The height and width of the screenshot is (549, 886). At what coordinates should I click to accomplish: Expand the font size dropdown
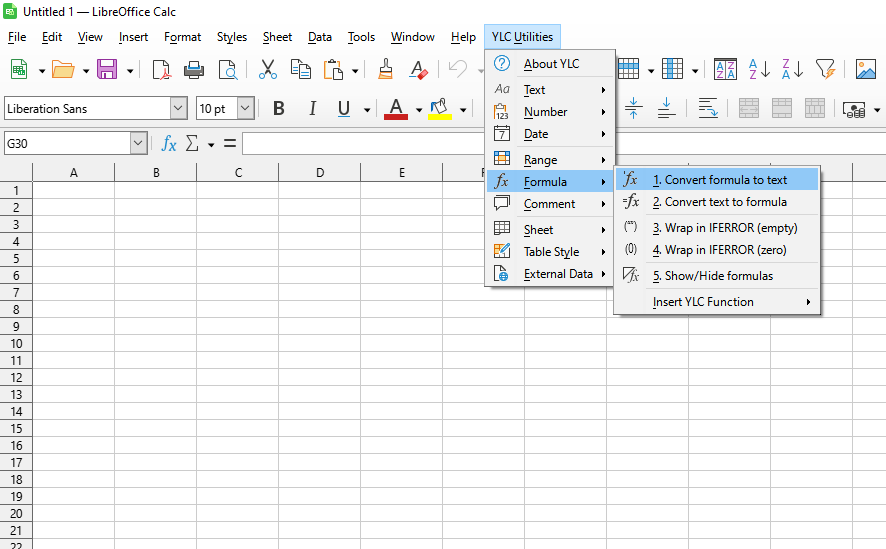point(245,109)
